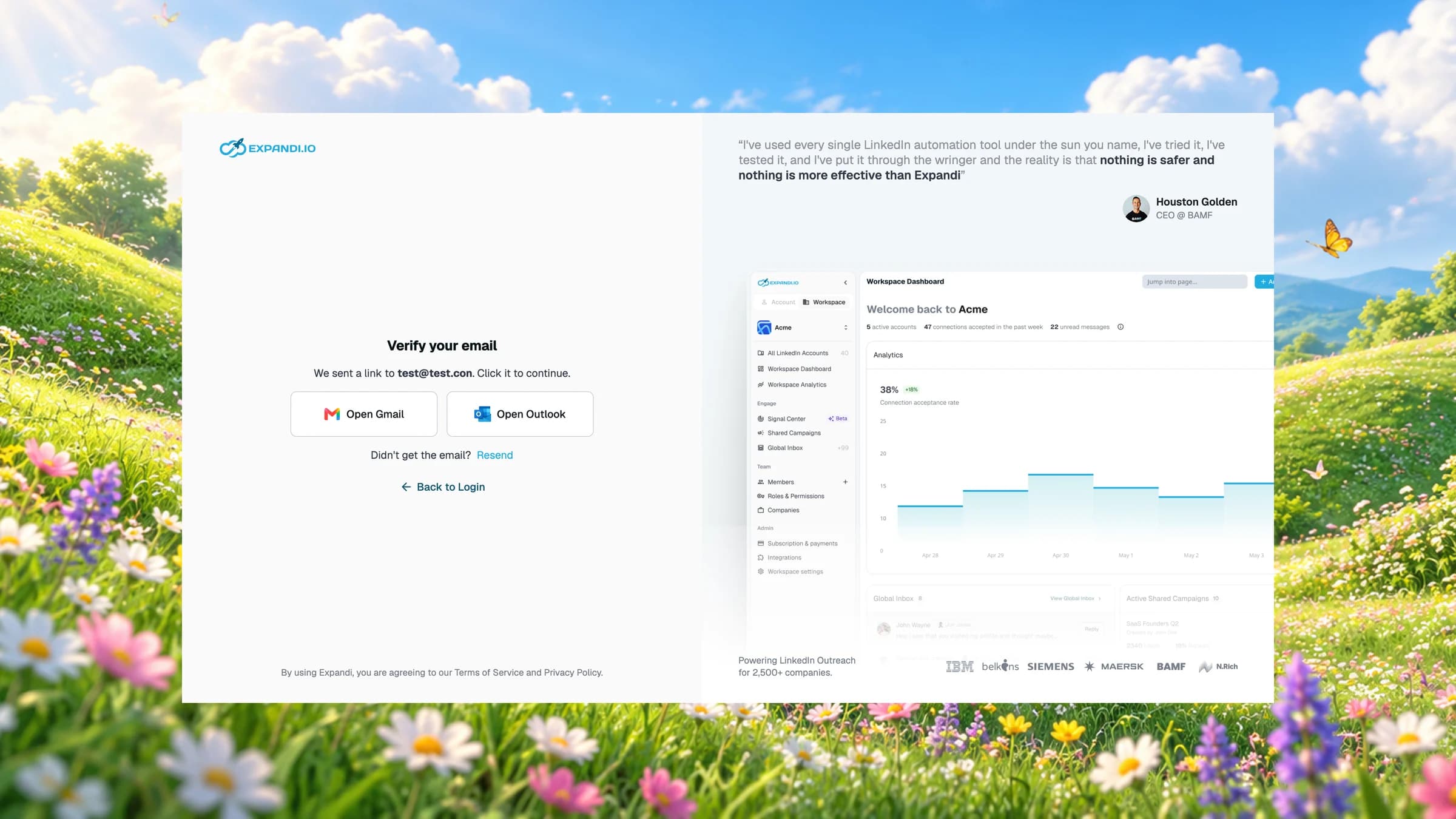Open Outlook to find the verification email
Screen dimensions: 1456x819
pyautogui.click(x=520, y=414)
